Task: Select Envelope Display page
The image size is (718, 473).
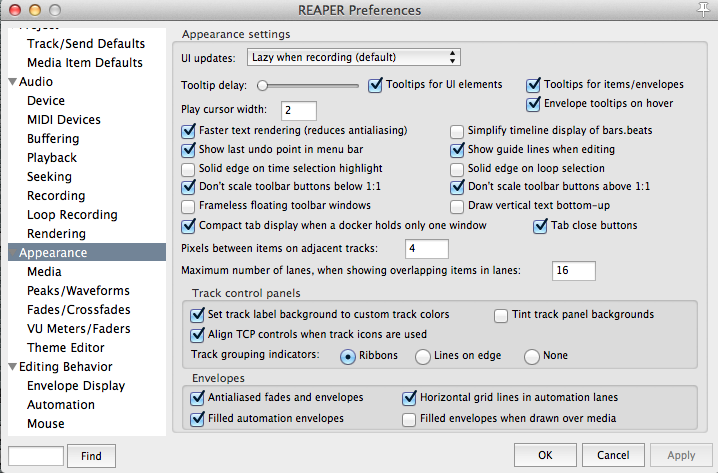Action: point(76,386)
